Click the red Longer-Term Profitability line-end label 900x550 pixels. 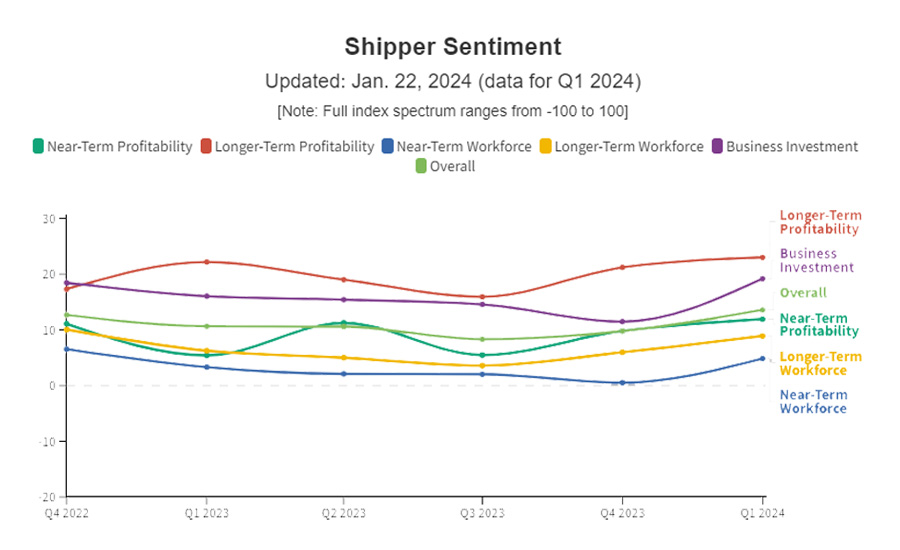point(820,222)
